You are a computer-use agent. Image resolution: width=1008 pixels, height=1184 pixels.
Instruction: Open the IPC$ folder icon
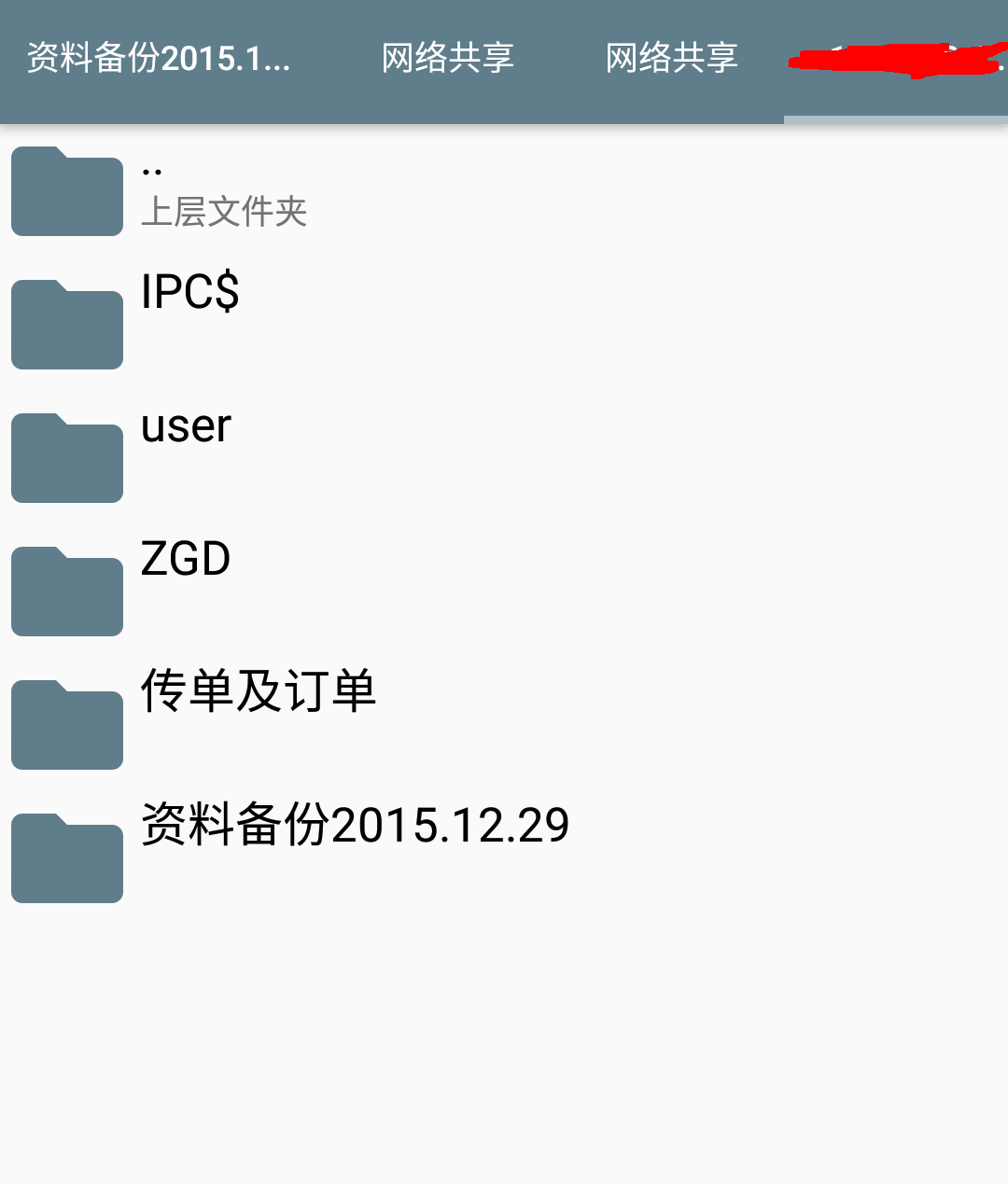[x=67, y=325]
